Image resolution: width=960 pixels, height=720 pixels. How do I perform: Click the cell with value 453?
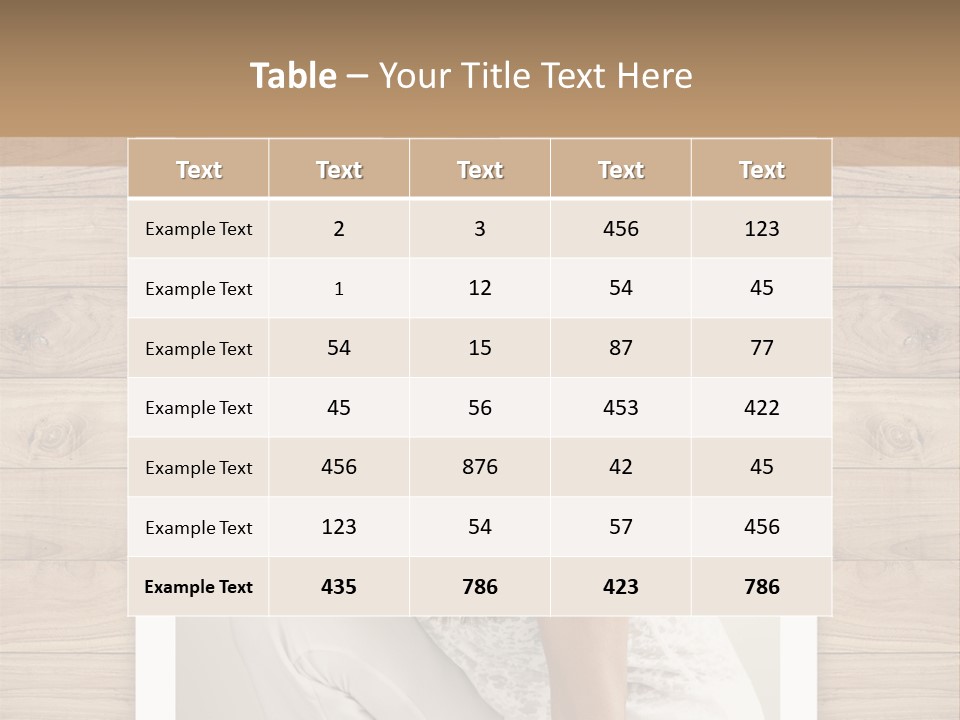(x=621, y=407)
